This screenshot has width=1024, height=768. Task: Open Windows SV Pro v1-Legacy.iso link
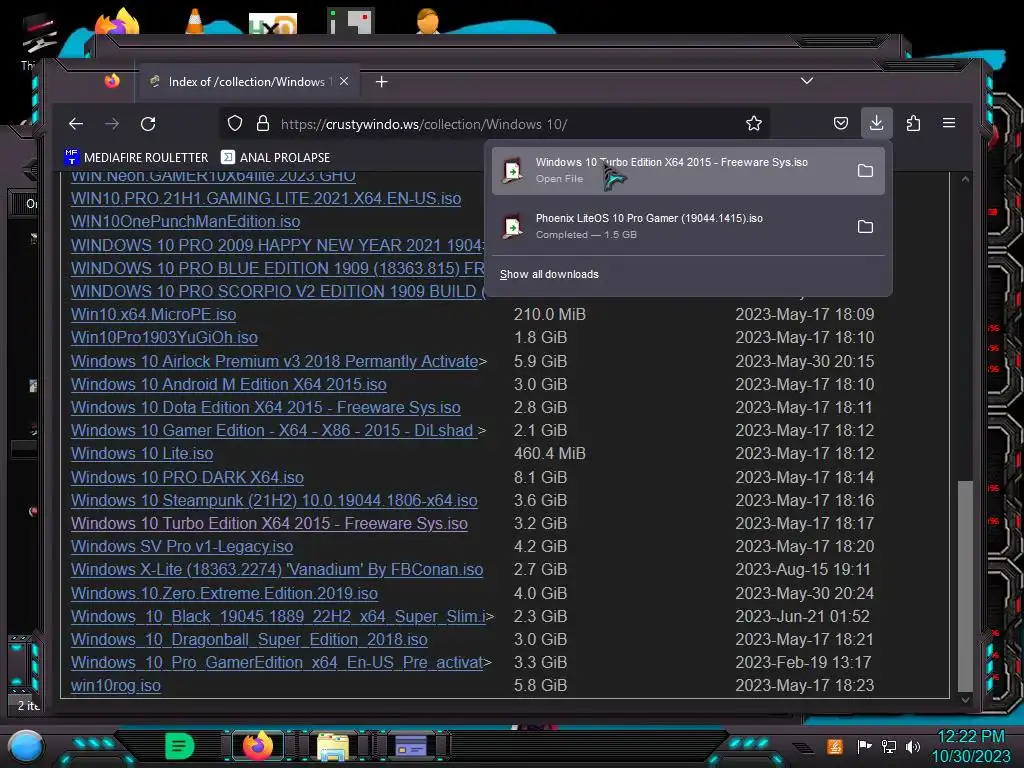point(182,547)
